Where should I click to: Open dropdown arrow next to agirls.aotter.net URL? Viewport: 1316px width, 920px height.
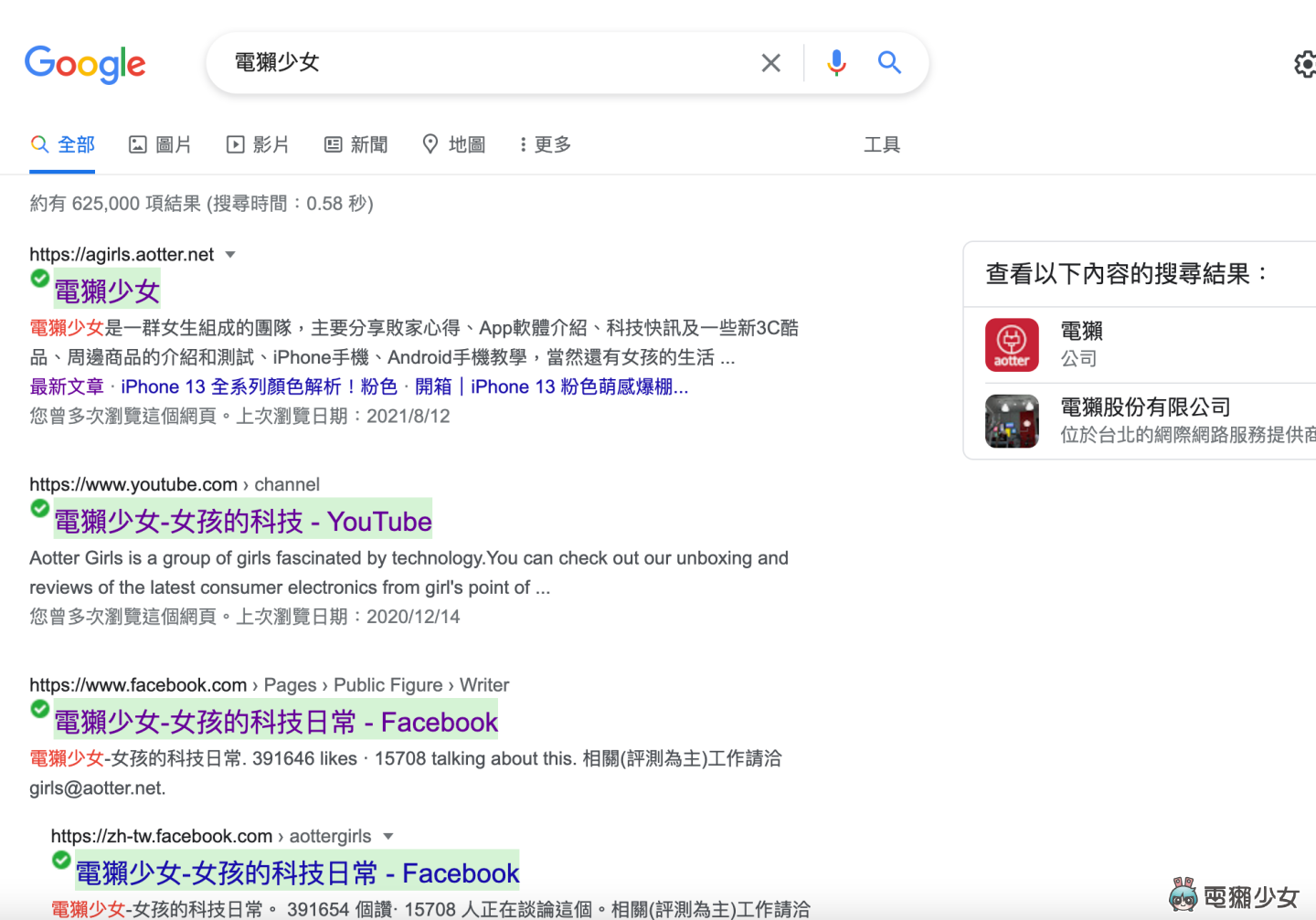[x=230, y=255]
